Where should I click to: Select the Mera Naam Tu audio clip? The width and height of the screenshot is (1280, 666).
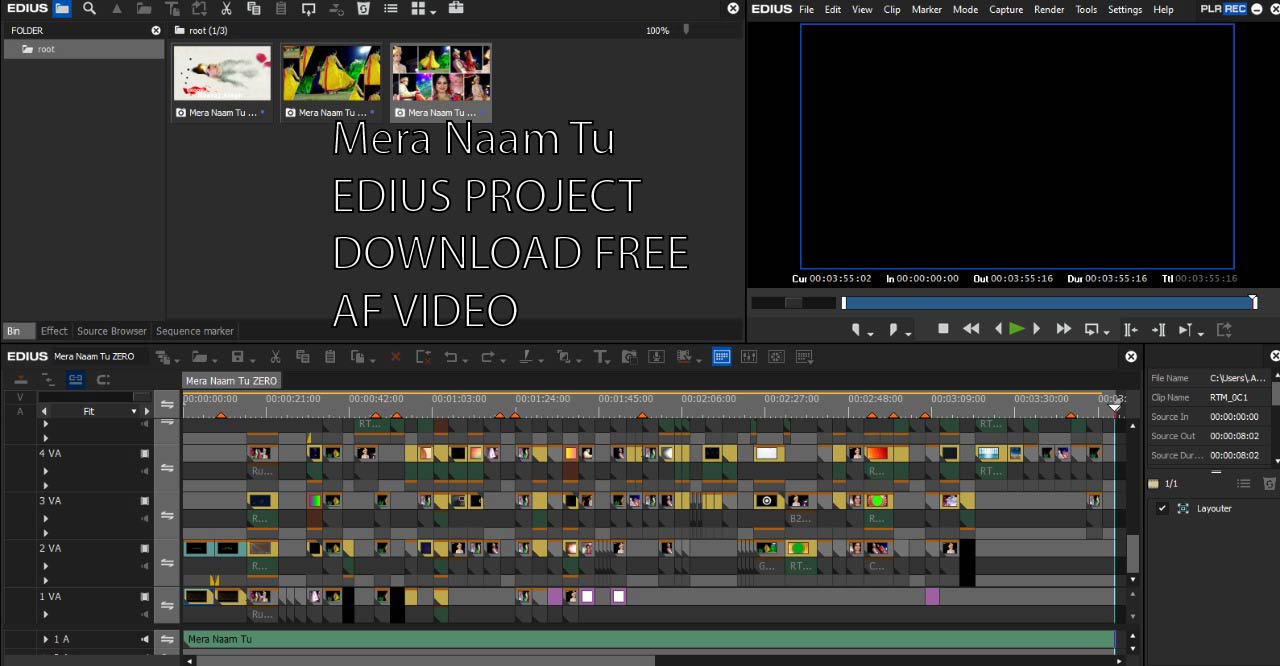pos(648,639)
